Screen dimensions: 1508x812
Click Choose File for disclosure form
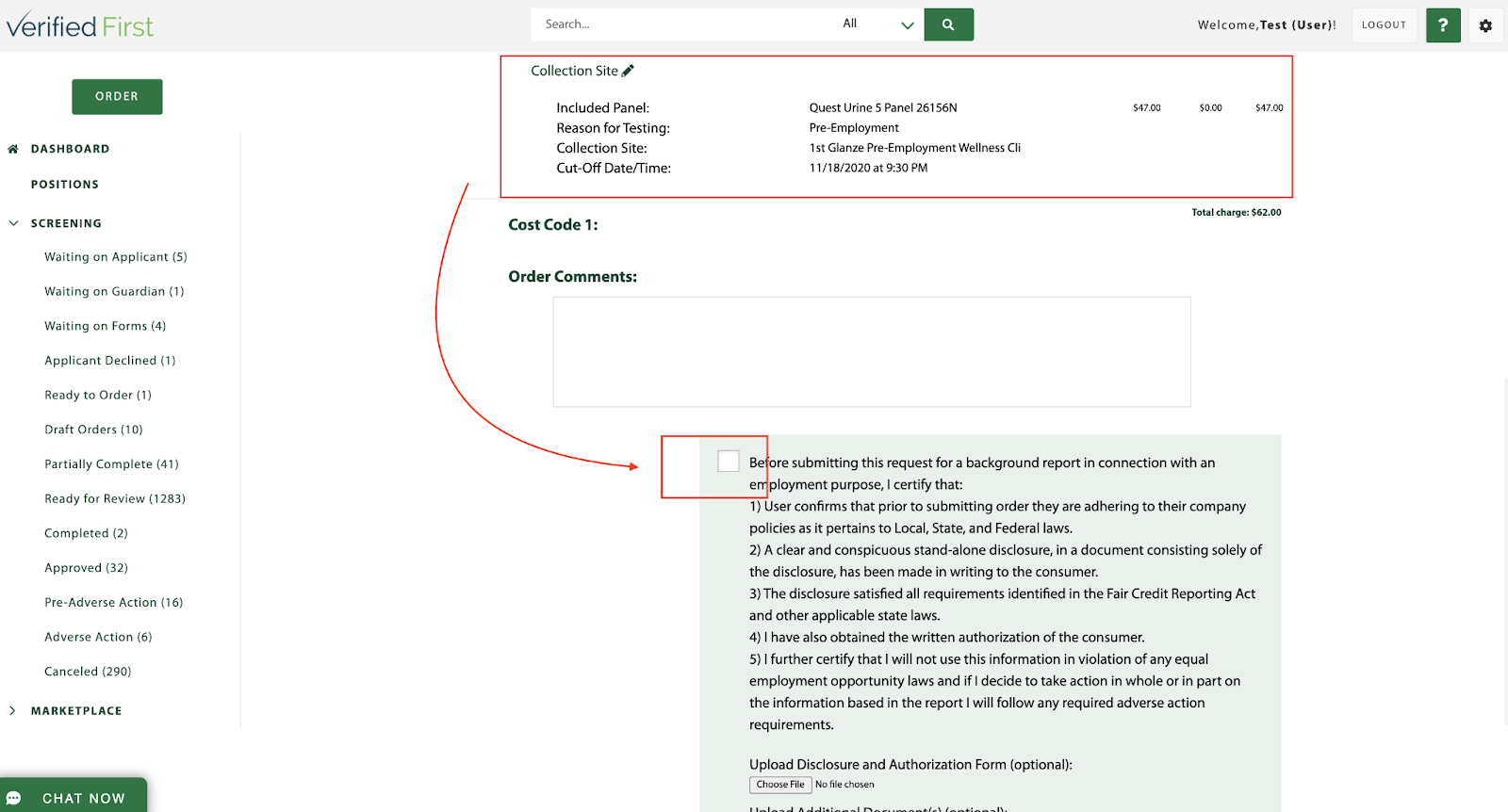780,785
